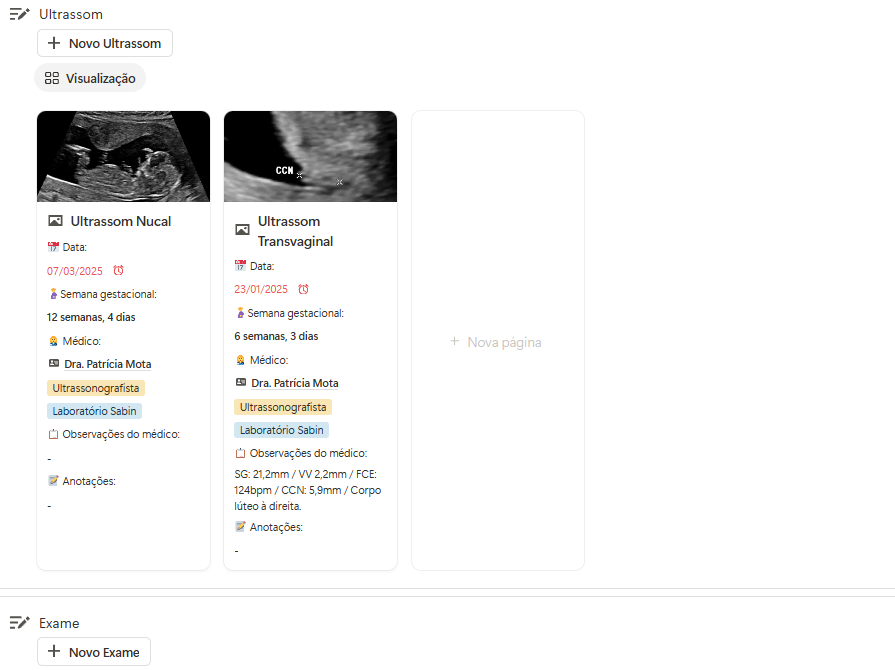The height and width of the screenshot is (670, 895).
Task: Open the Dra. Patrícia Mota link on the Nucal card
Action: pyautogui.click(x=107, y=364)
